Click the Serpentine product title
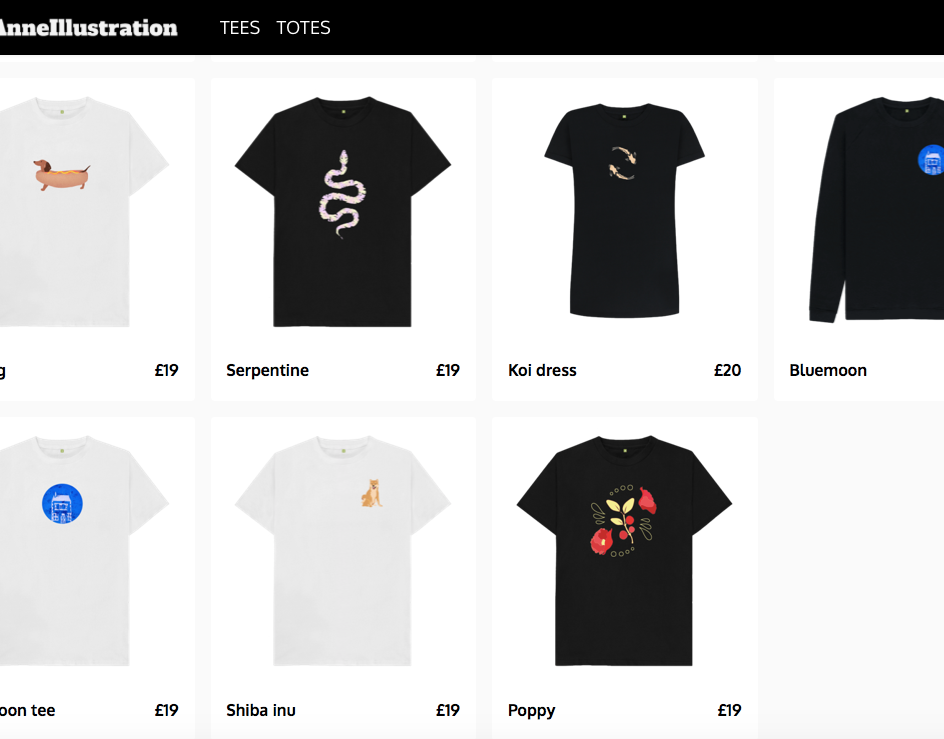The height and width of the screenshot is (739, 944). pos(267,370)
